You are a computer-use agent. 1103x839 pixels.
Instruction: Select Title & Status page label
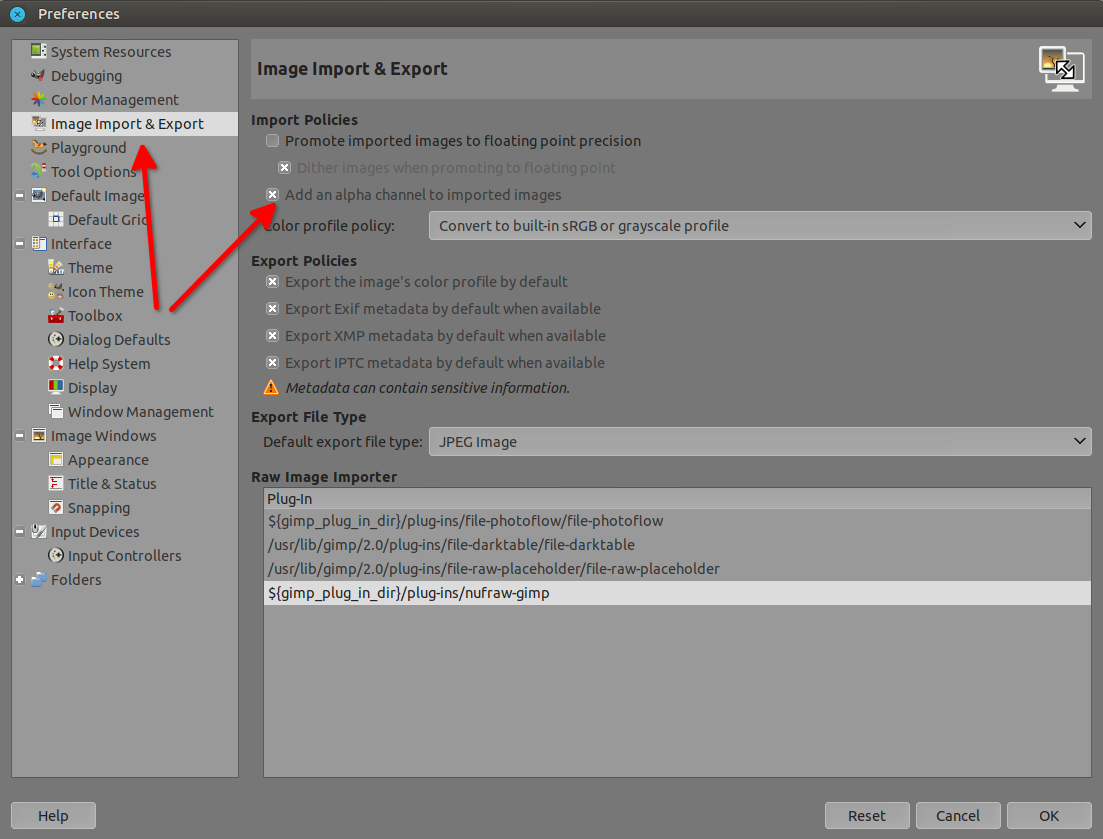(112, 484)
